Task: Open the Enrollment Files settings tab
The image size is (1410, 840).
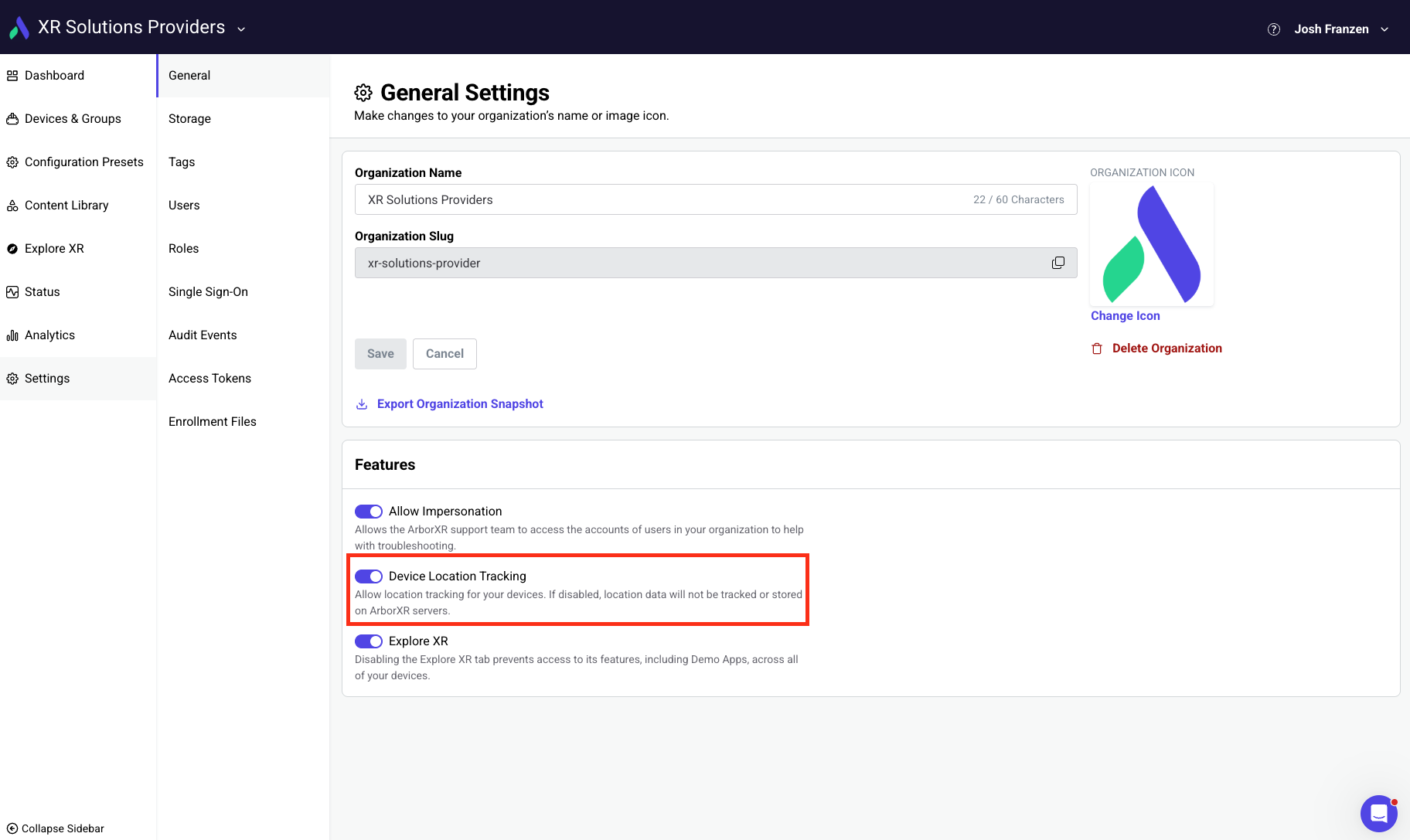Action: [x=244, y=422]
